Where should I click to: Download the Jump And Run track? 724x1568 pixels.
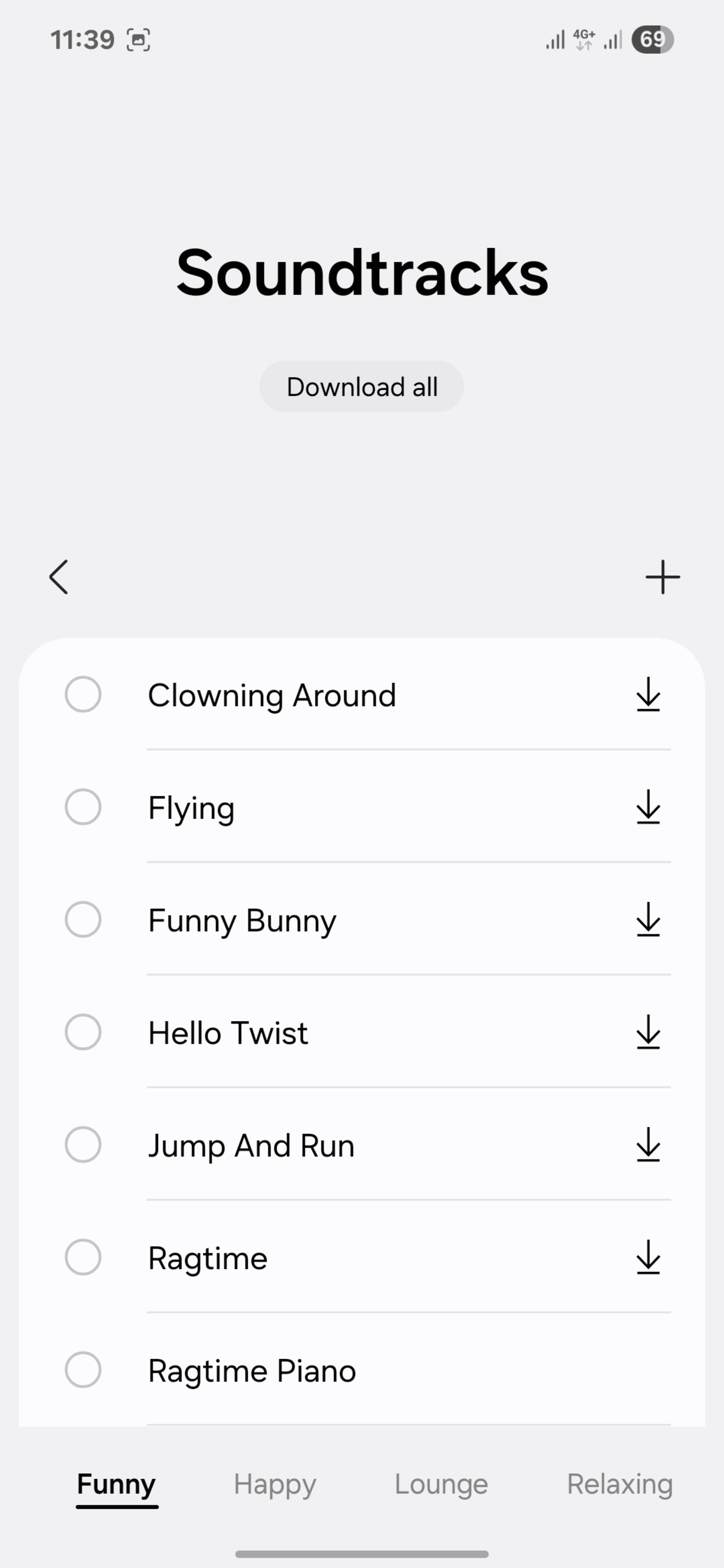click(649, 1144)
